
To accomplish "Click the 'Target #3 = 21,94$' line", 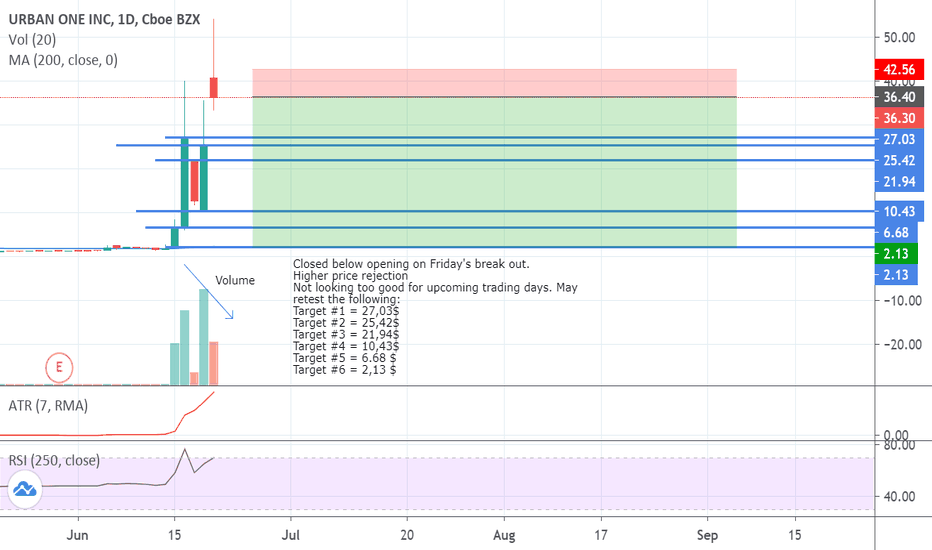I will click(346, 335).
